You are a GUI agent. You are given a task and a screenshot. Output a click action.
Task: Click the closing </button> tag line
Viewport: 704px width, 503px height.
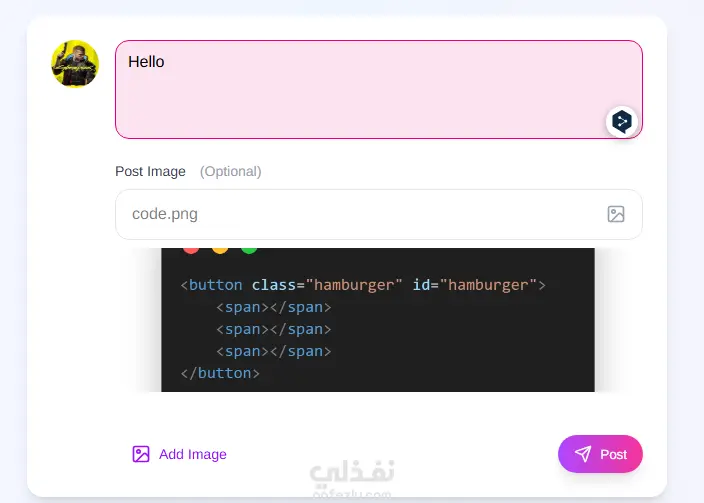pyautogui.click(x=220, y=373)
